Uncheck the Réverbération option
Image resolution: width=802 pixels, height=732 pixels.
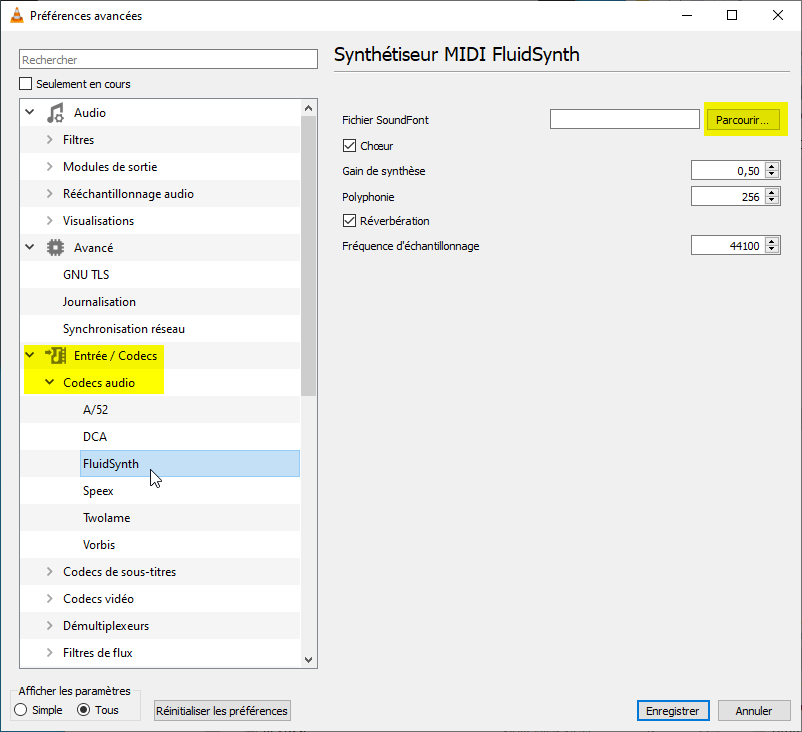click(349, 220)
